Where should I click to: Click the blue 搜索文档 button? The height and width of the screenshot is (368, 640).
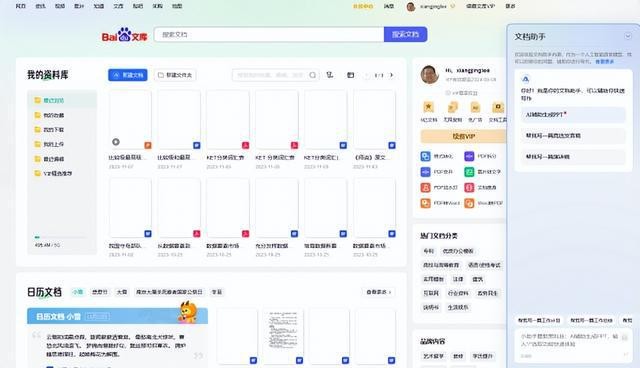tap(405, 34)
